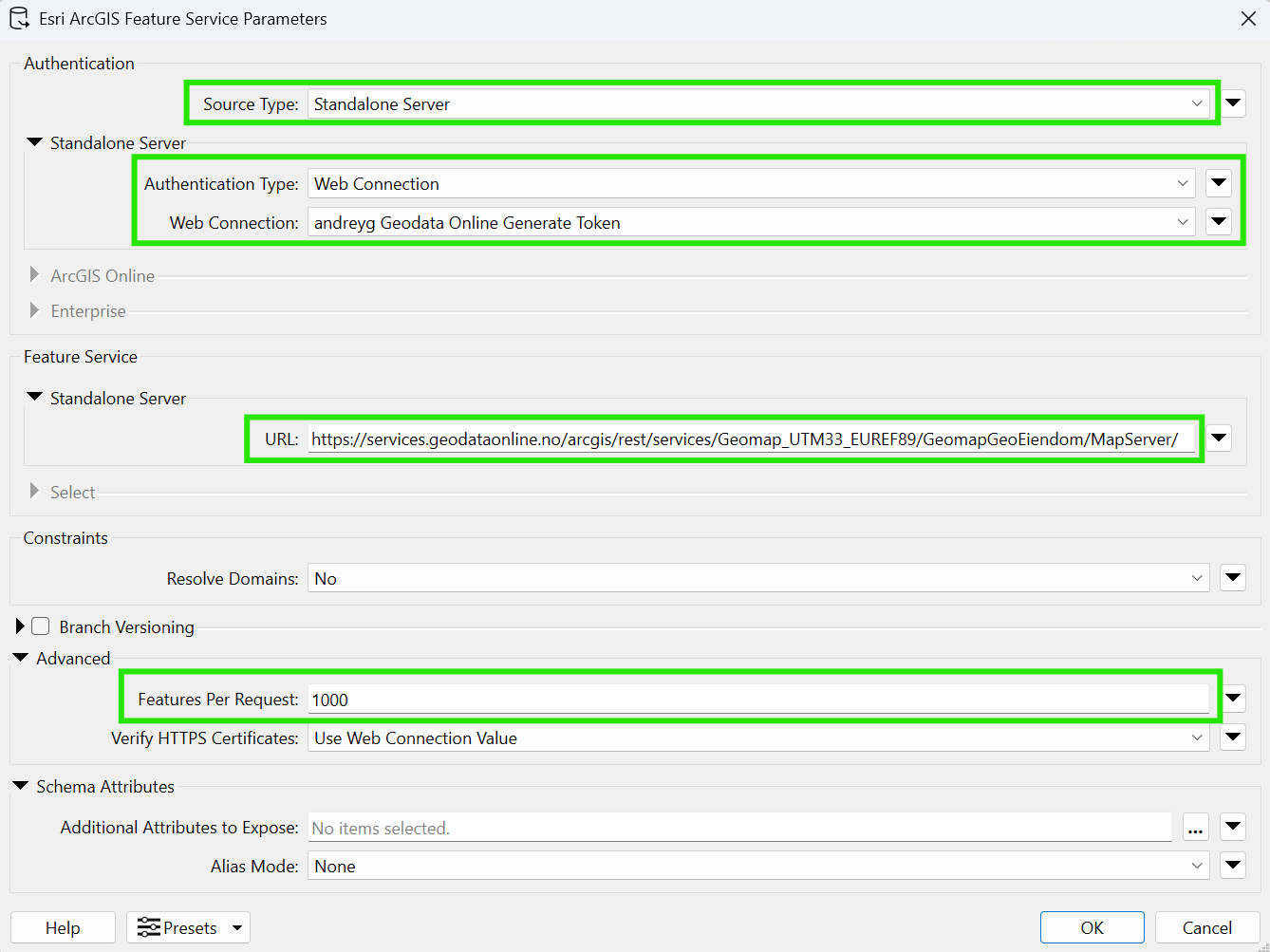Open the Web Connection dropdown
1270x952 pixels.
(751, 222)
